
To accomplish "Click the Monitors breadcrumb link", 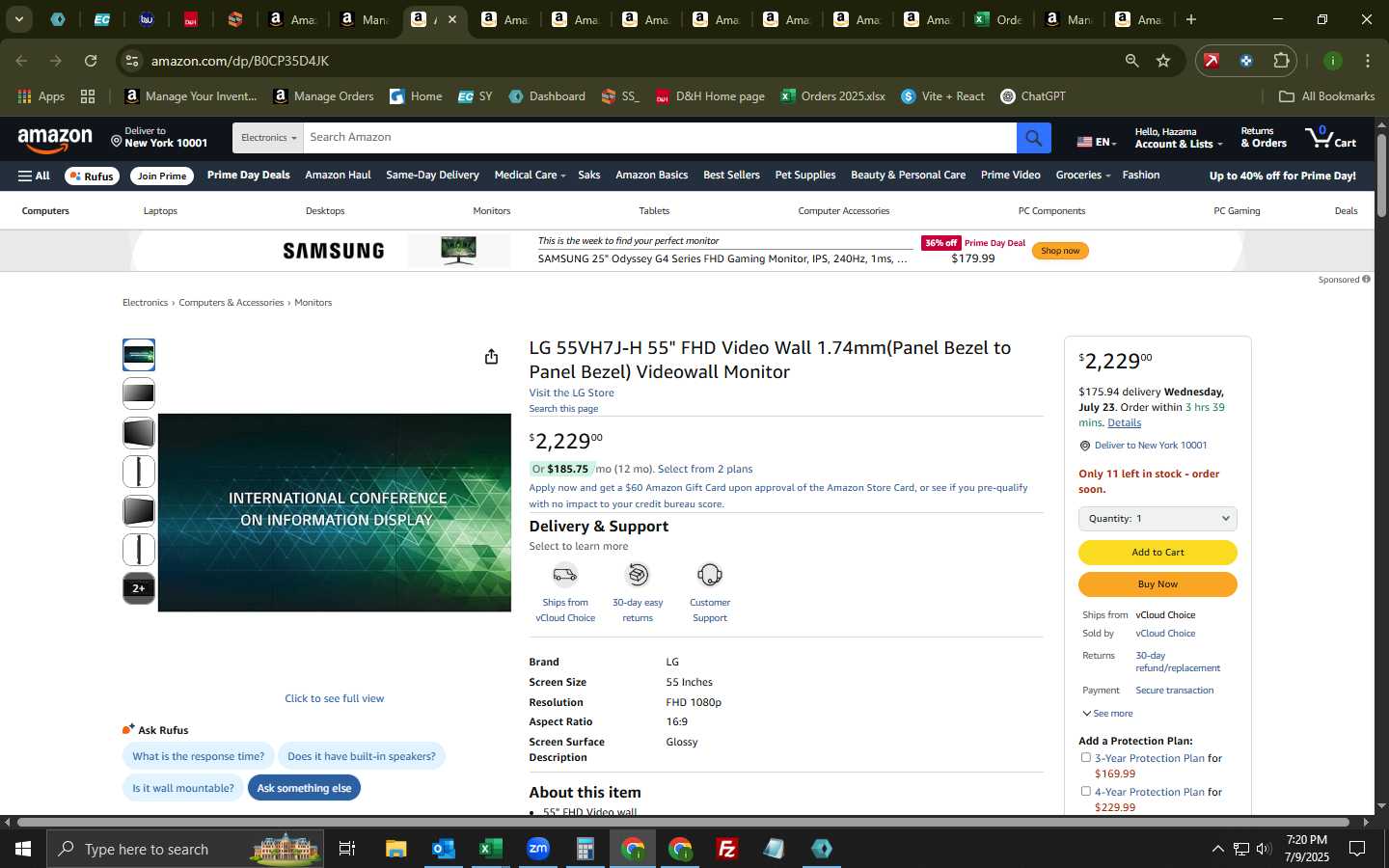I will 313,303.
